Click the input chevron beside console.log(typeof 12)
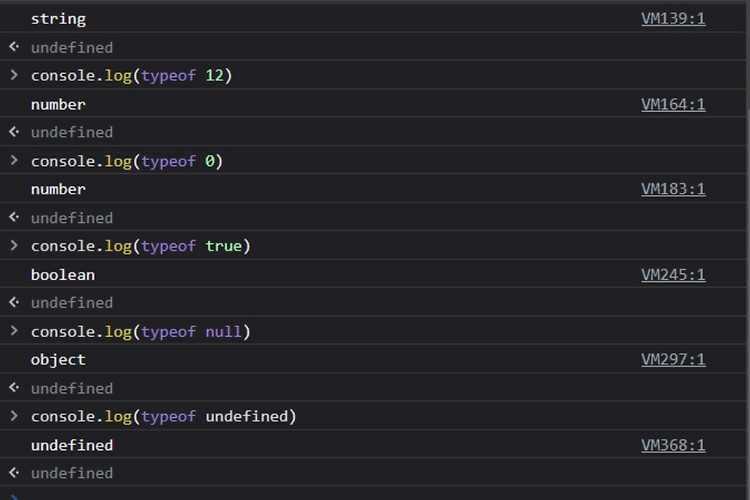 [x=14, y=75]
